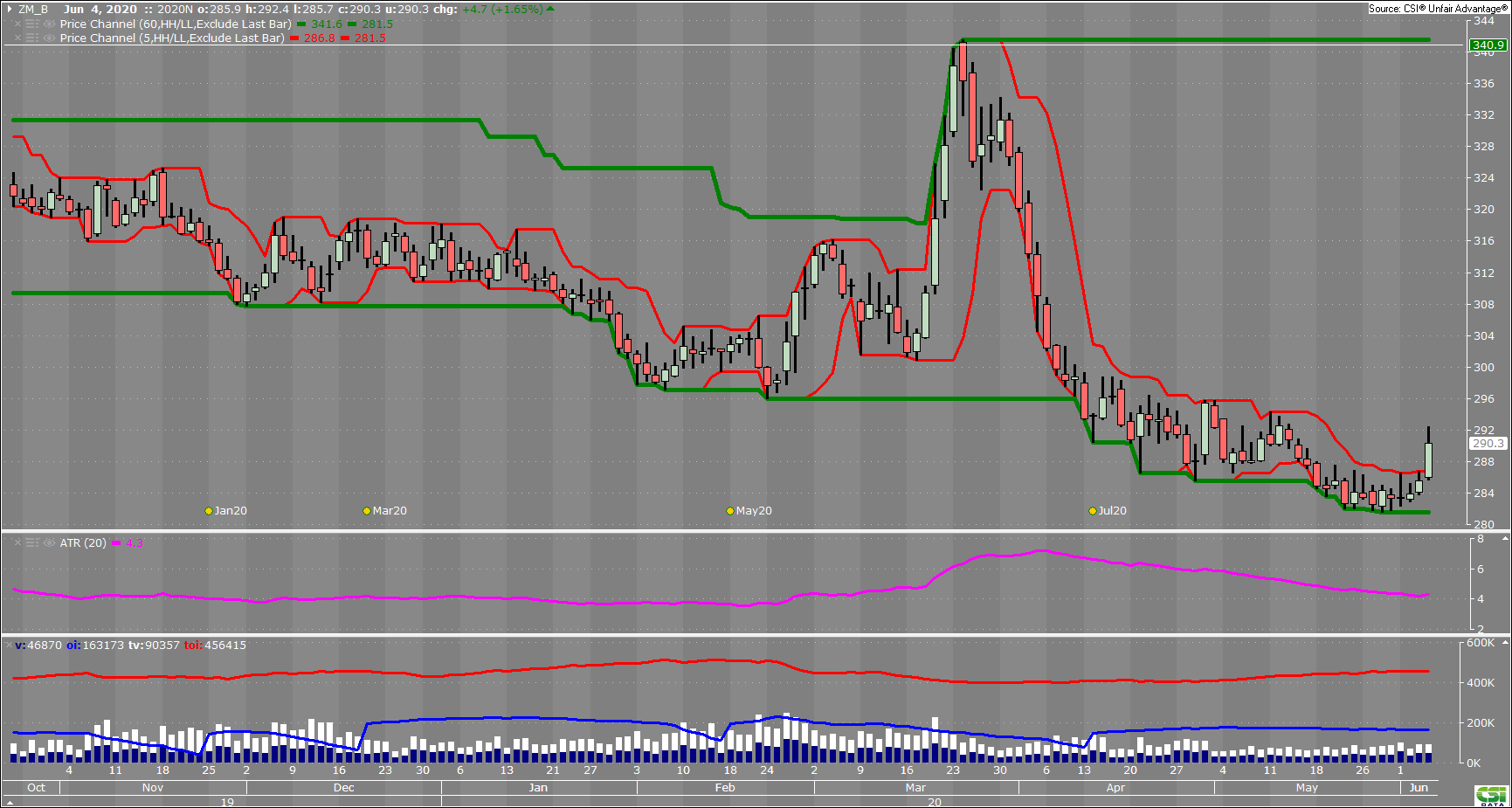The height and width of the screenshot is (808, 1512).
Task: Remove the 5-bar Price Channel indicator
Action: 17,38
